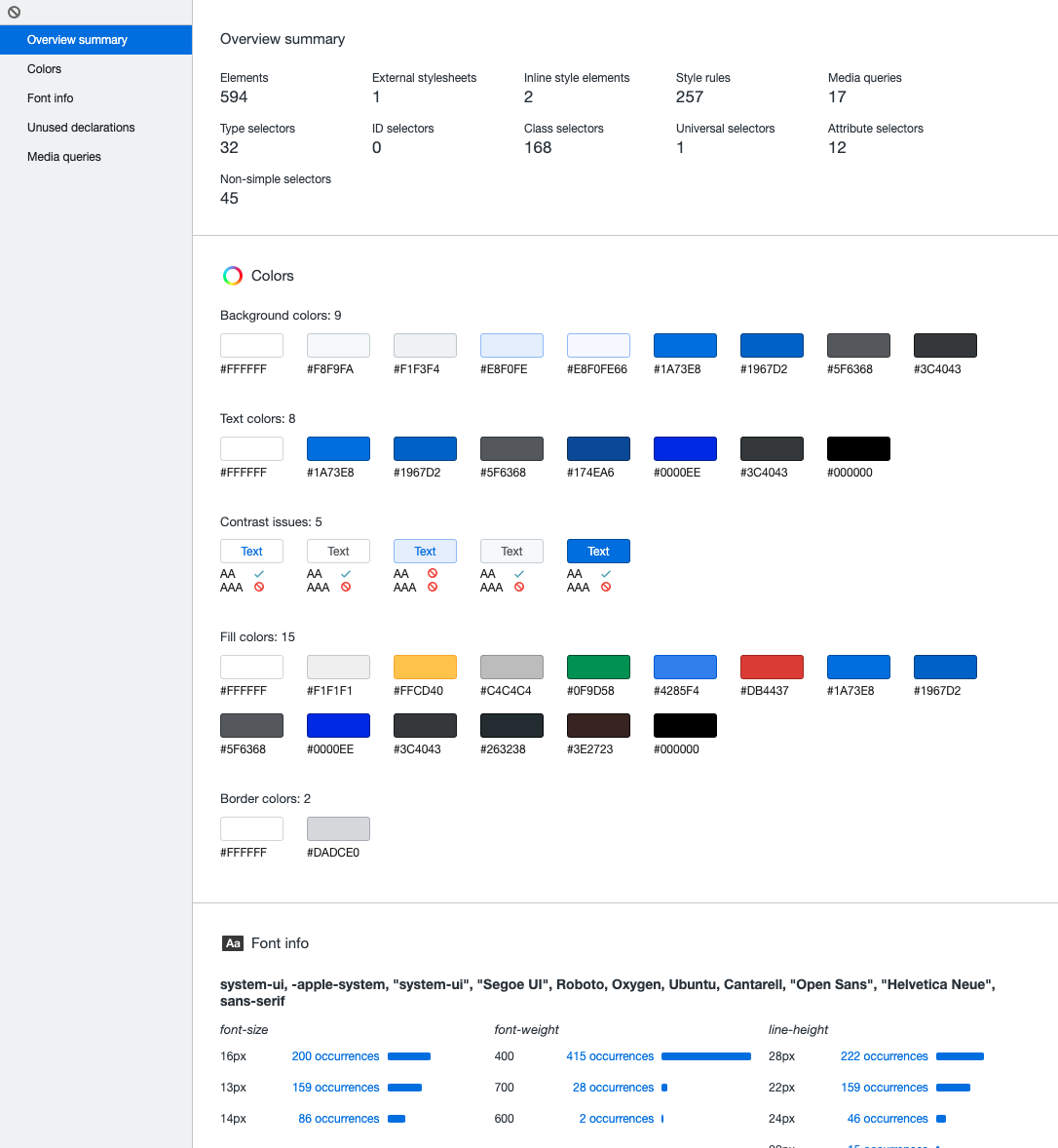Click the red fail icon beside AAA rating
The image size is (1058, 1148).
coord(258,588)
